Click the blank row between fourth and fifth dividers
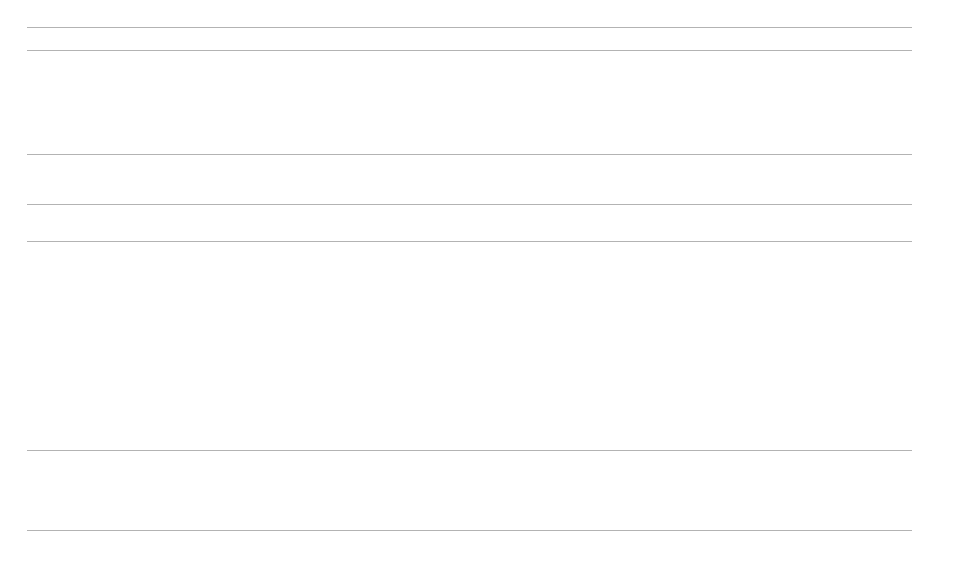Image resolution: width=954 pixels, height=573 pixels. [469, 223]
